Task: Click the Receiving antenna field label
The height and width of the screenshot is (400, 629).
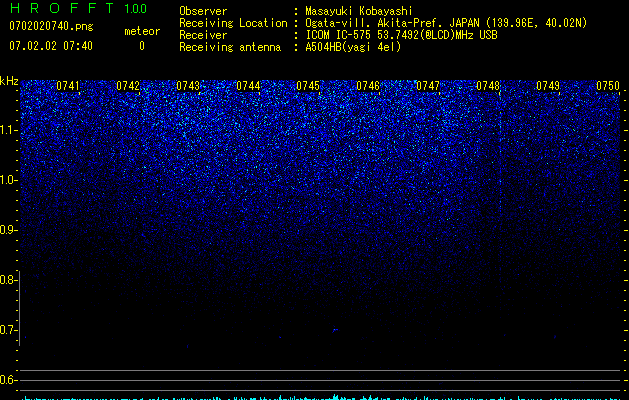Action: pos(230,47)
